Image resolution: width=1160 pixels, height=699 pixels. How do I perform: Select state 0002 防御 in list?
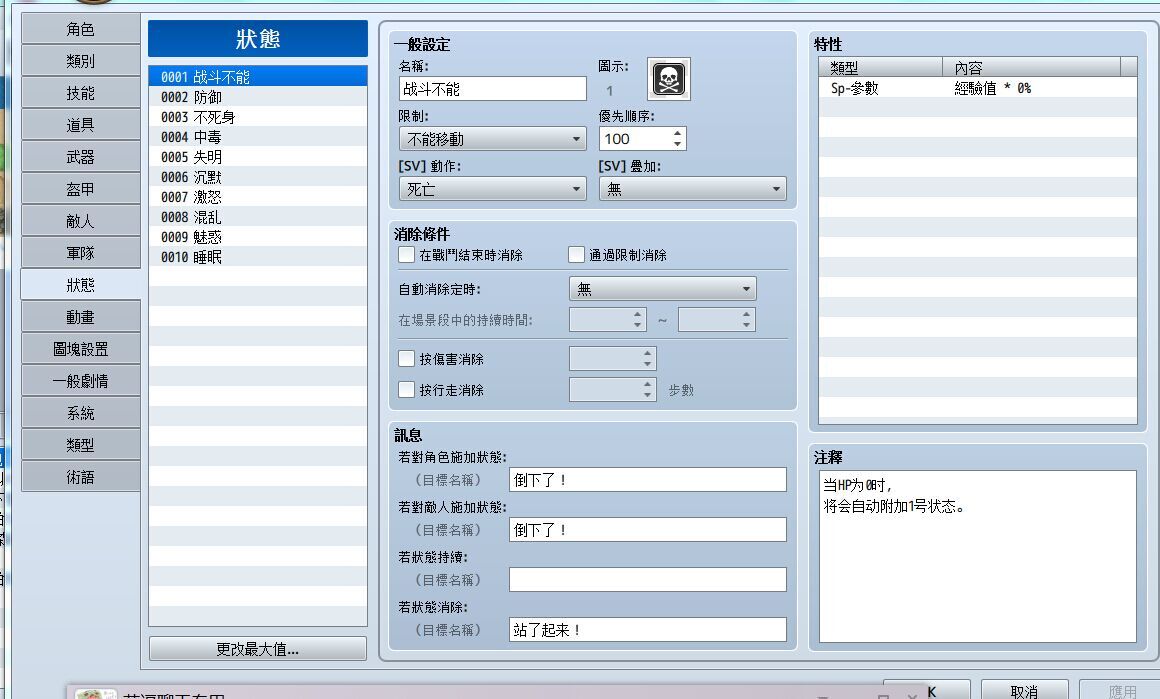[257, 97]
